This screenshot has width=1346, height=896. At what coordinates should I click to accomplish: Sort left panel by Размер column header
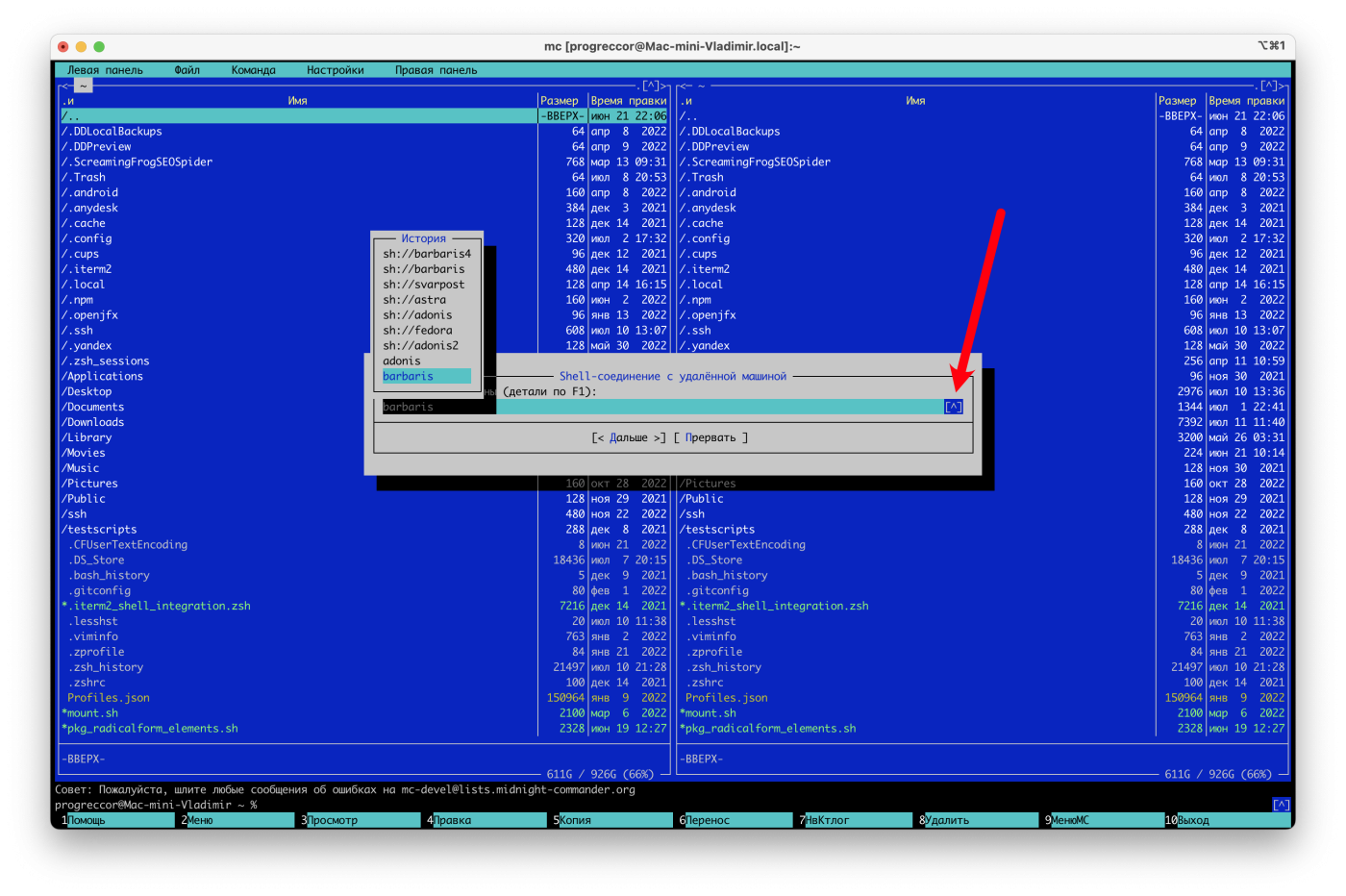click(560, 101)
